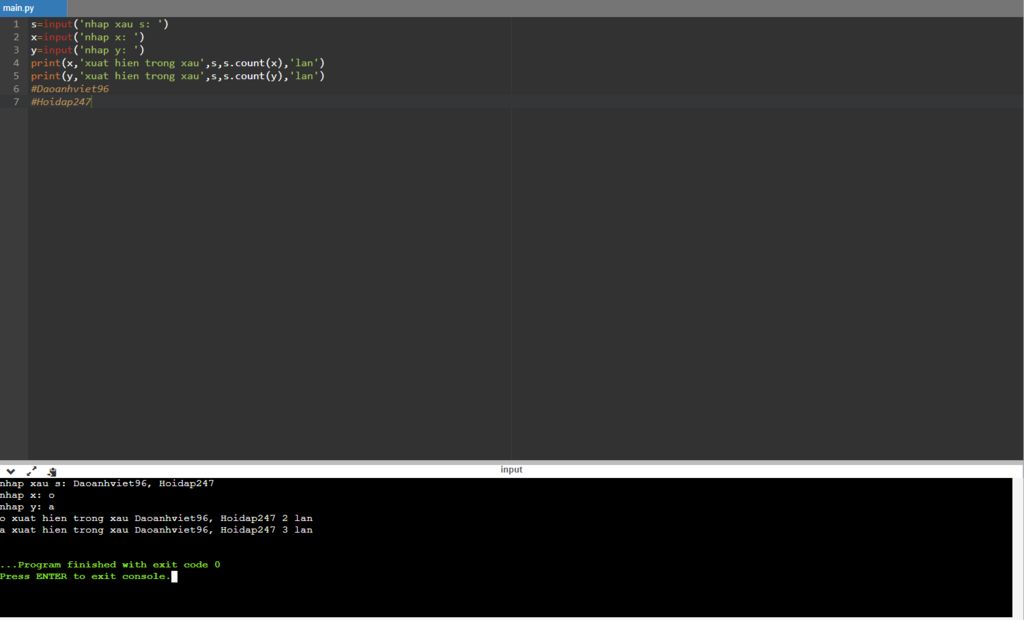Click console line 'nhap xau s: Daoanhviet96, Hoidap247'
The image size is (1024, 620).
click(x=107, y=484)
